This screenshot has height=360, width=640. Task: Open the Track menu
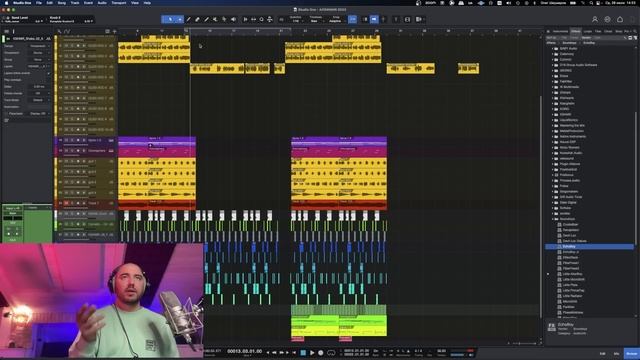coord(75,3)
